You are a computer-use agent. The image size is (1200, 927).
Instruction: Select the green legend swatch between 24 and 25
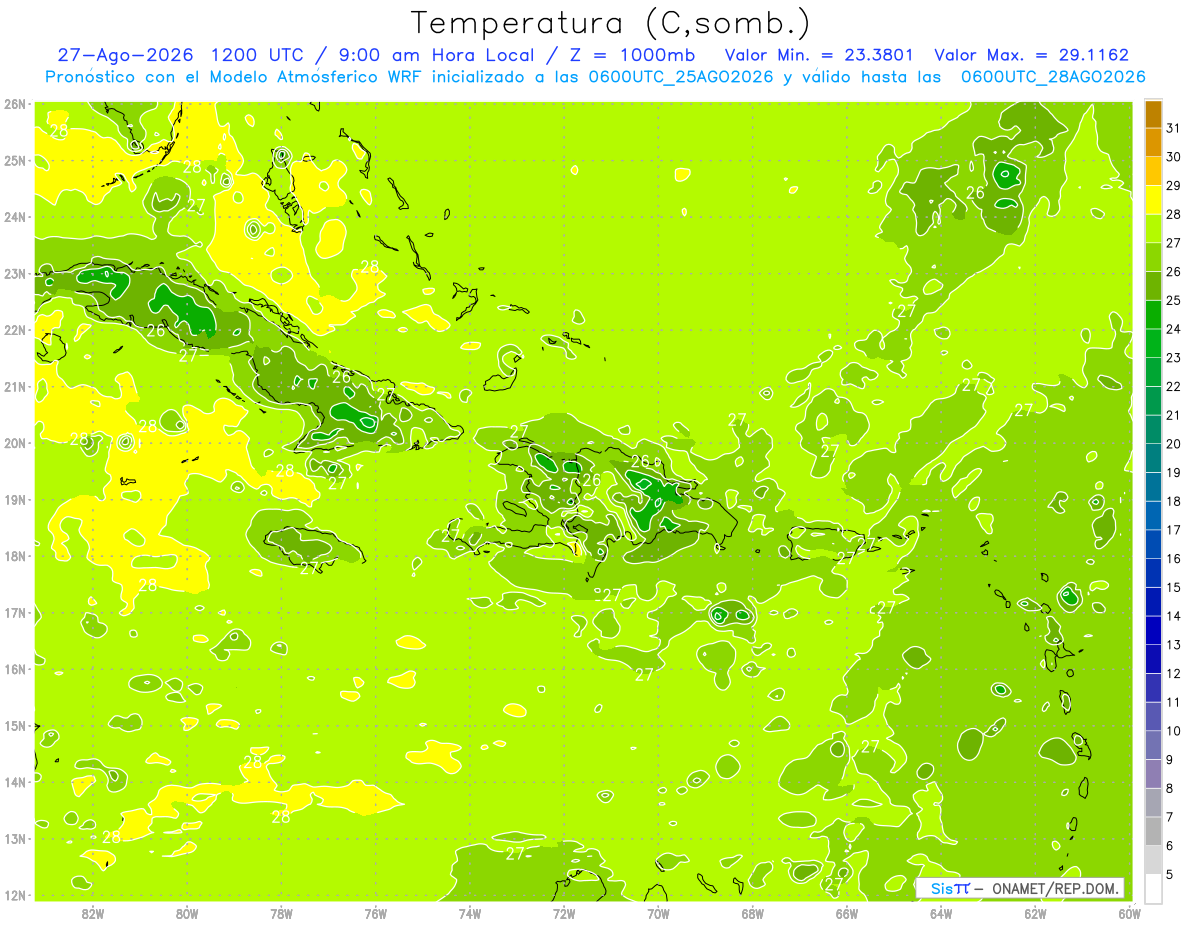coord(1153,315)
